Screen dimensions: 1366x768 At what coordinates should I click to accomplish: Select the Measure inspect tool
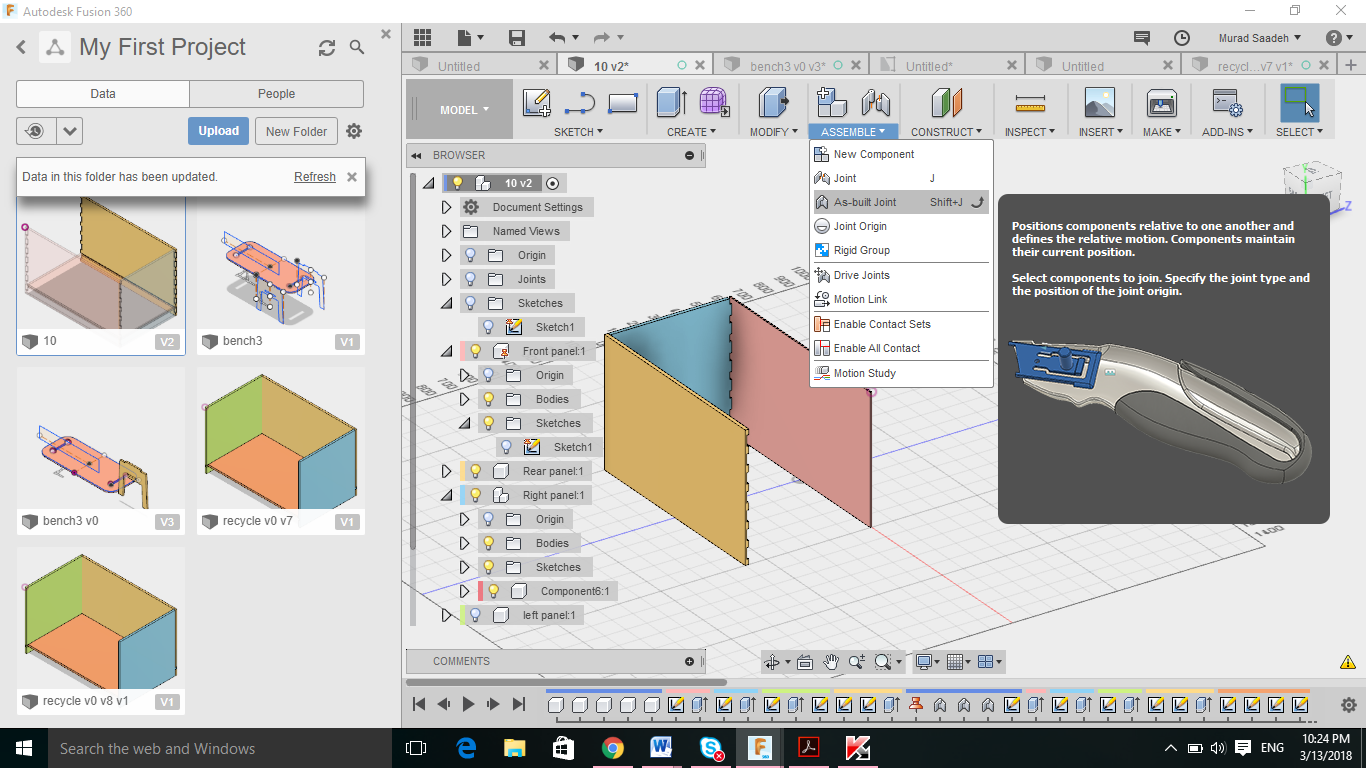point(1029,103)
